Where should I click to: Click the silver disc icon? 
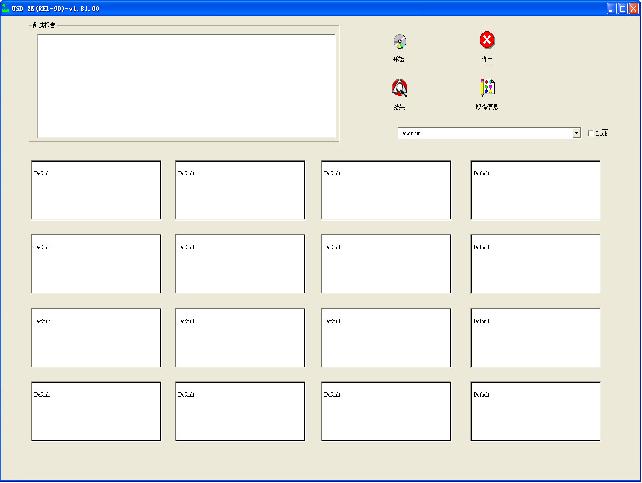click(400, 41)
